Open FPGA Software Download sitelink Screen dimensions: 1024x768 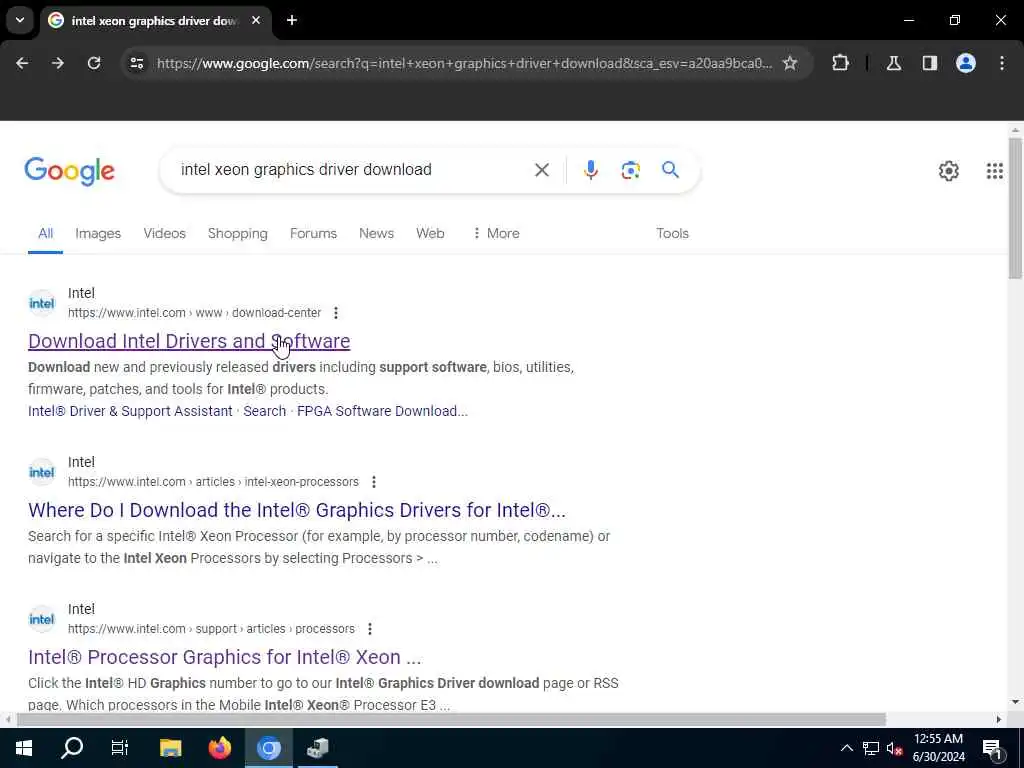(382, 411)
